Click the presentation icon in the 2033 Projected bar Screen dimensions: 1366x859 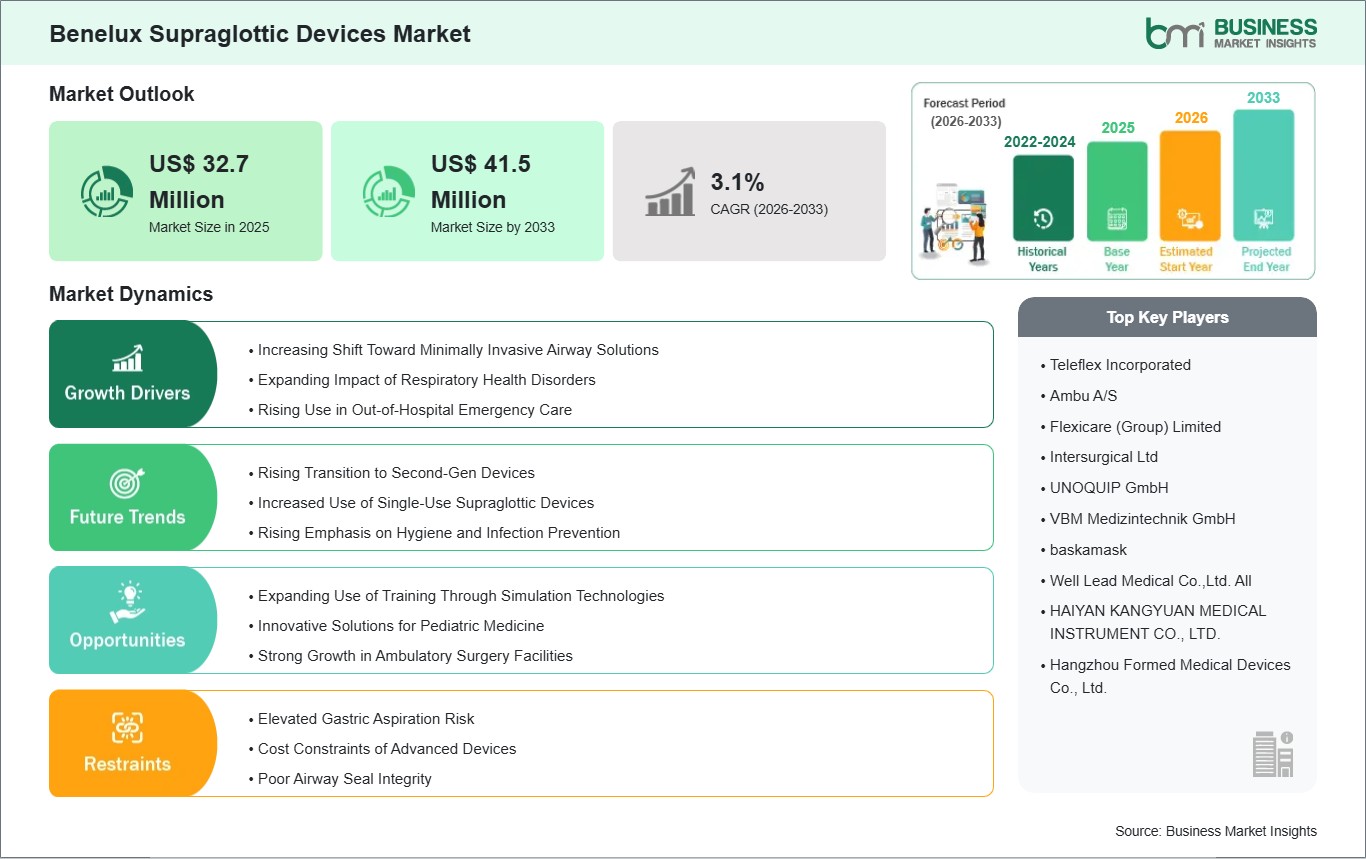(x=1264, y=218)
